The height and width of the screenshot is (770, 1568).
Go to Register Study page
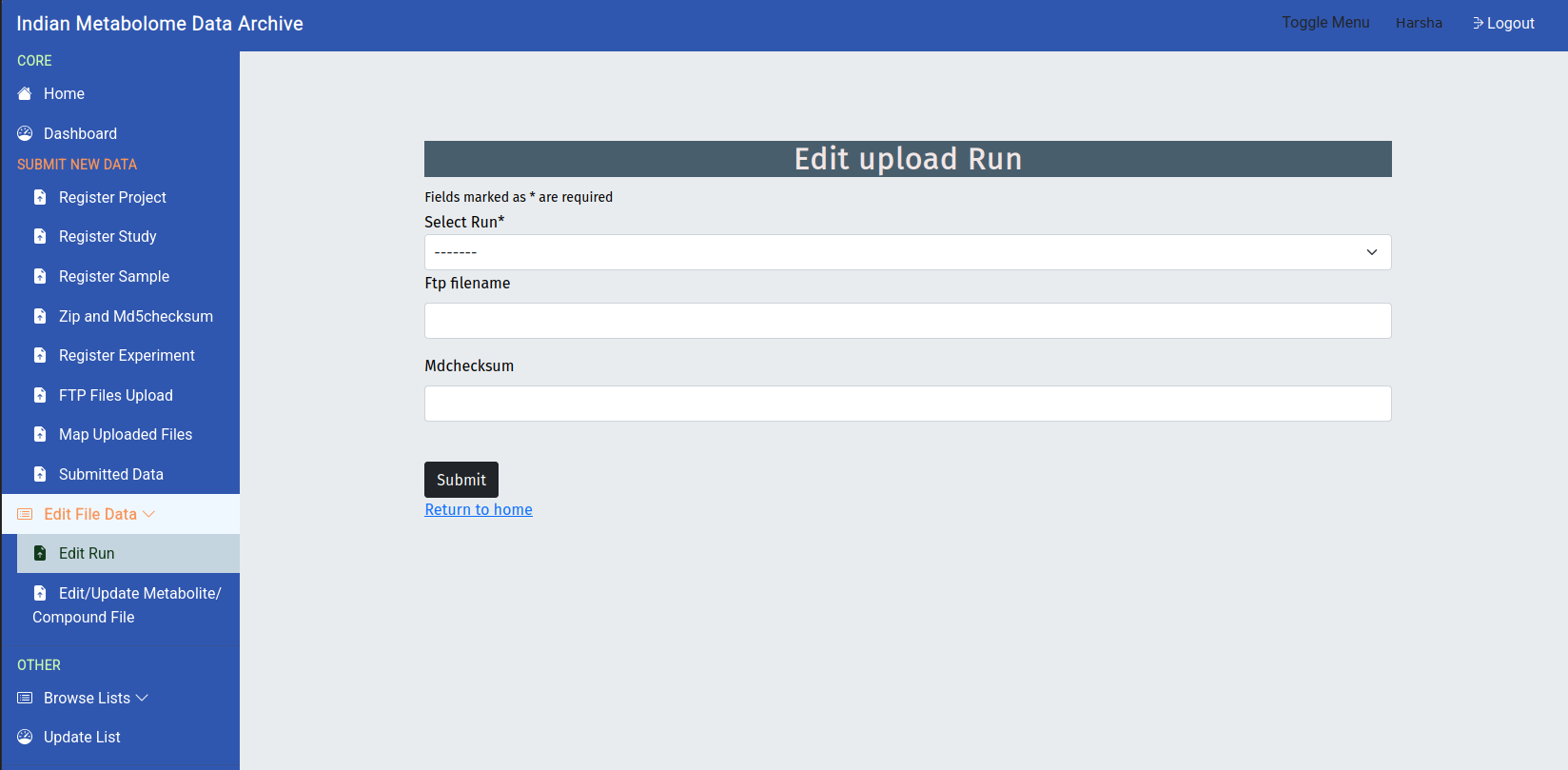[x=108, y=236]
